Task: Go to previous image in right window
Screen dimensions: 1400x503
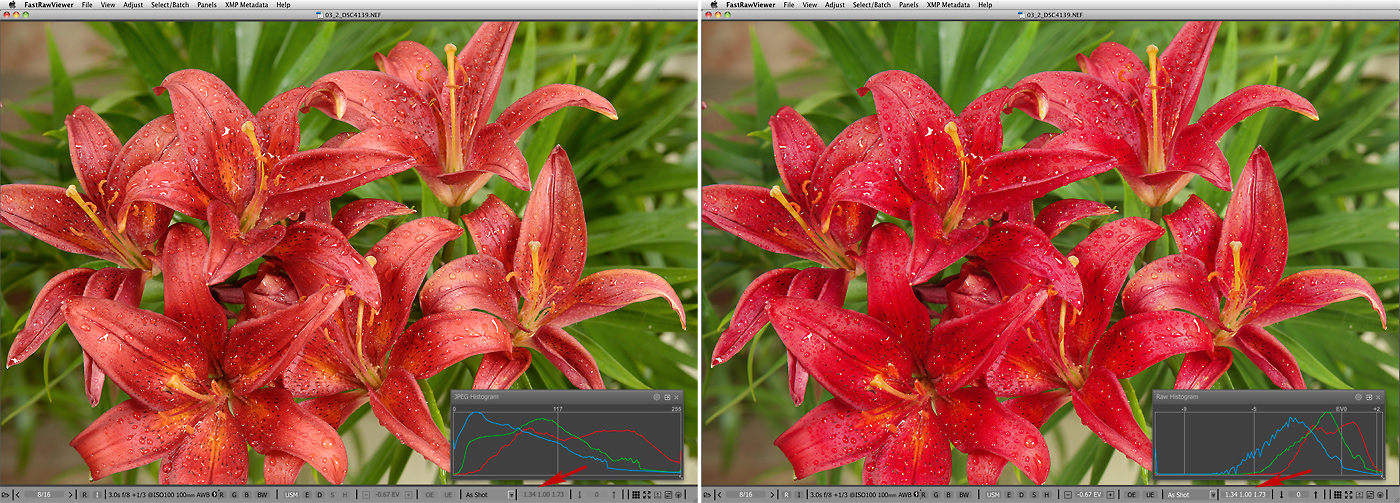Action: tap(717, 495)
